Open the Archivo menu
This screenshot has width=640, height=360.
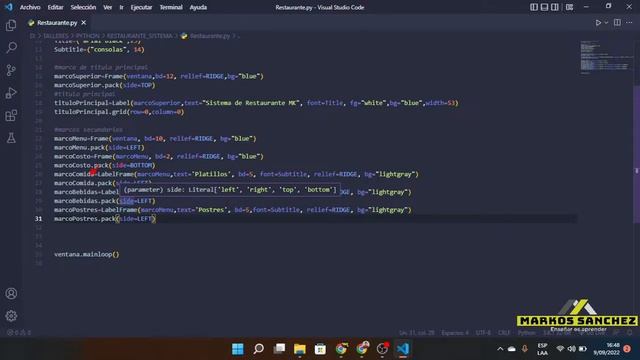coord(30,7)
